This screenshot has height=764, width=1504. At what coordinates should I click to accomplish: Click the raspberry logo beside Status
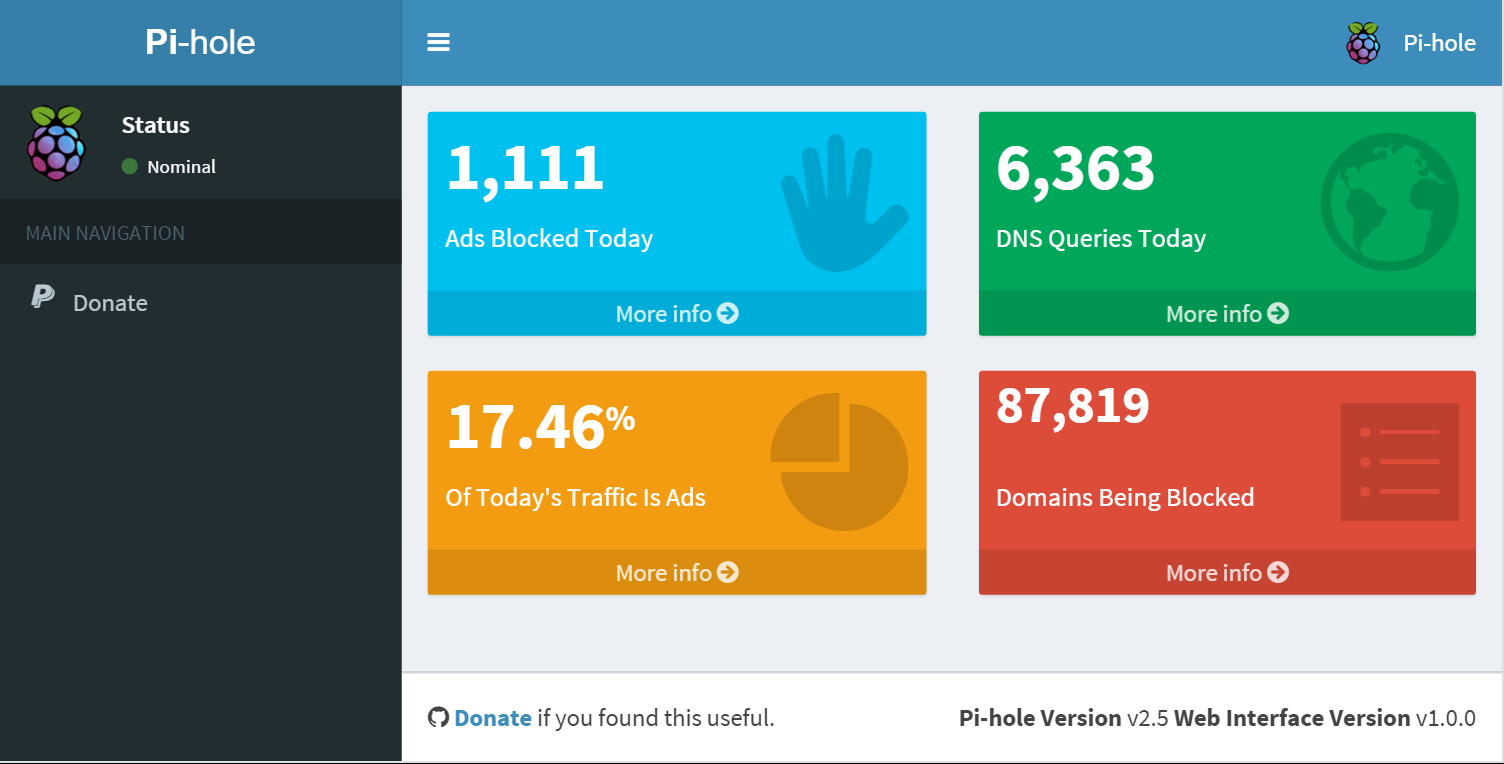pyautogui.click(x=56, y=143)
